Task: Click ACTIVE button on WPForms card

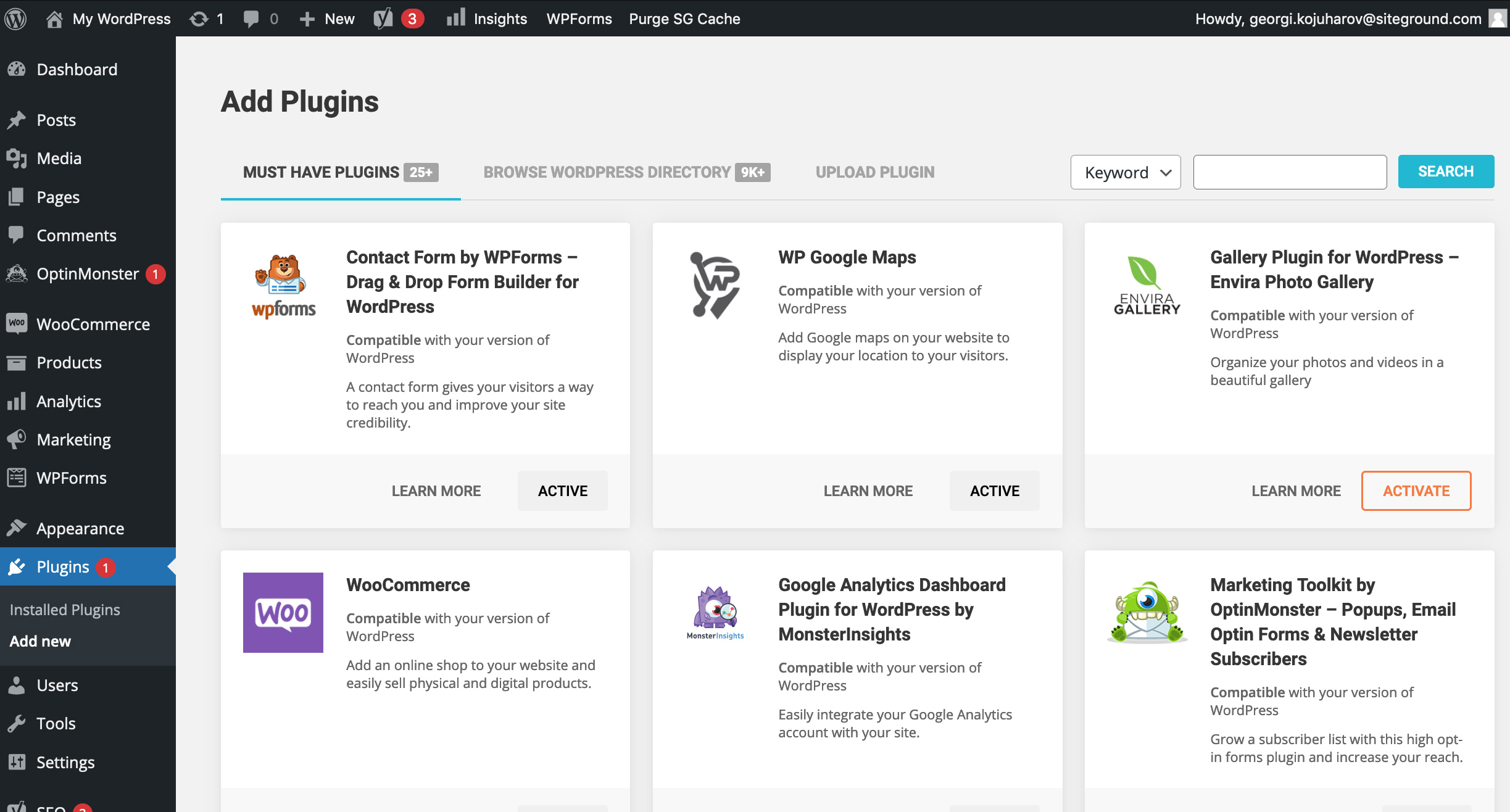Action: point(563,491)
